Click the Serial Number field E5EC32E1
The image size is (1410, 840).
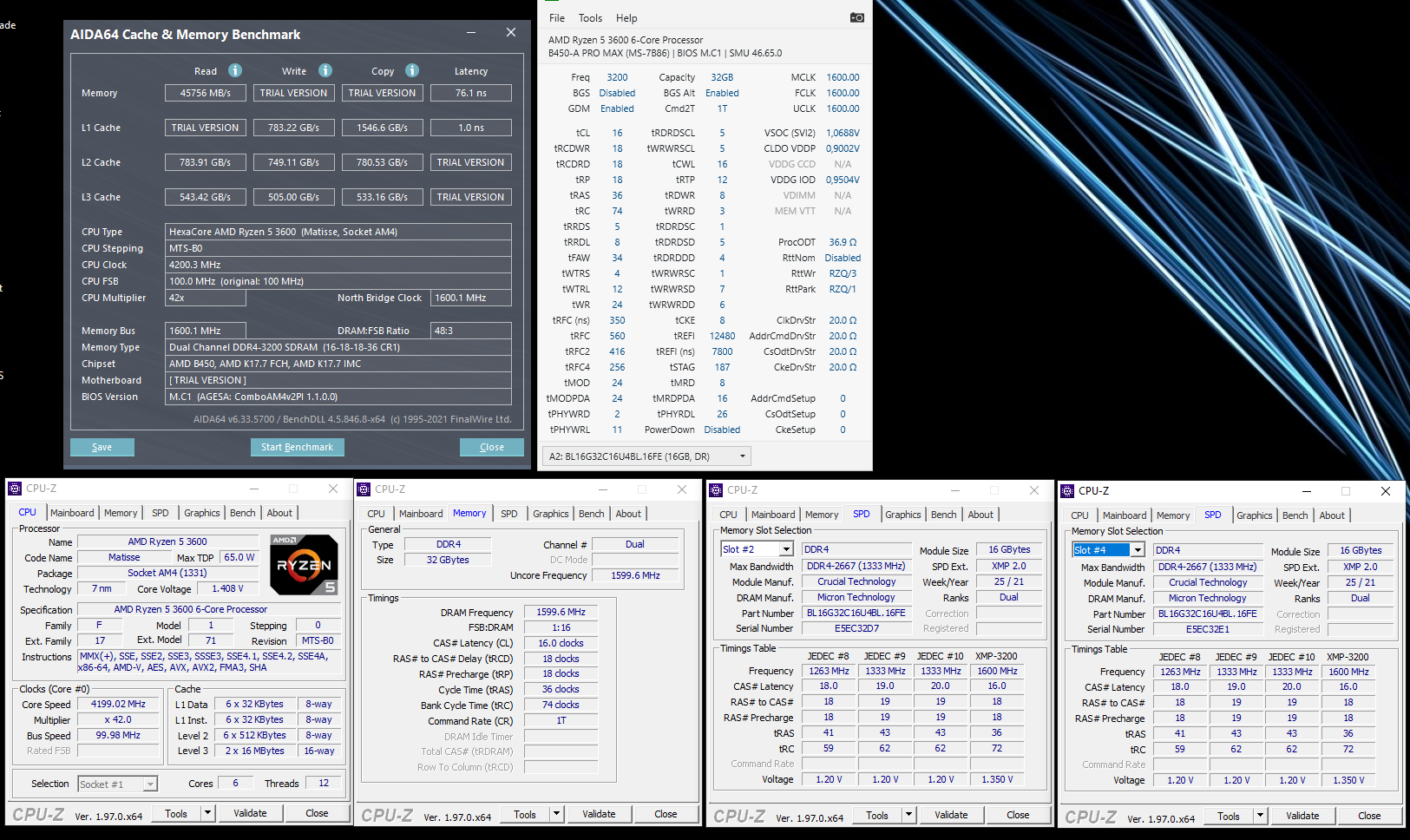(1208, 629)
